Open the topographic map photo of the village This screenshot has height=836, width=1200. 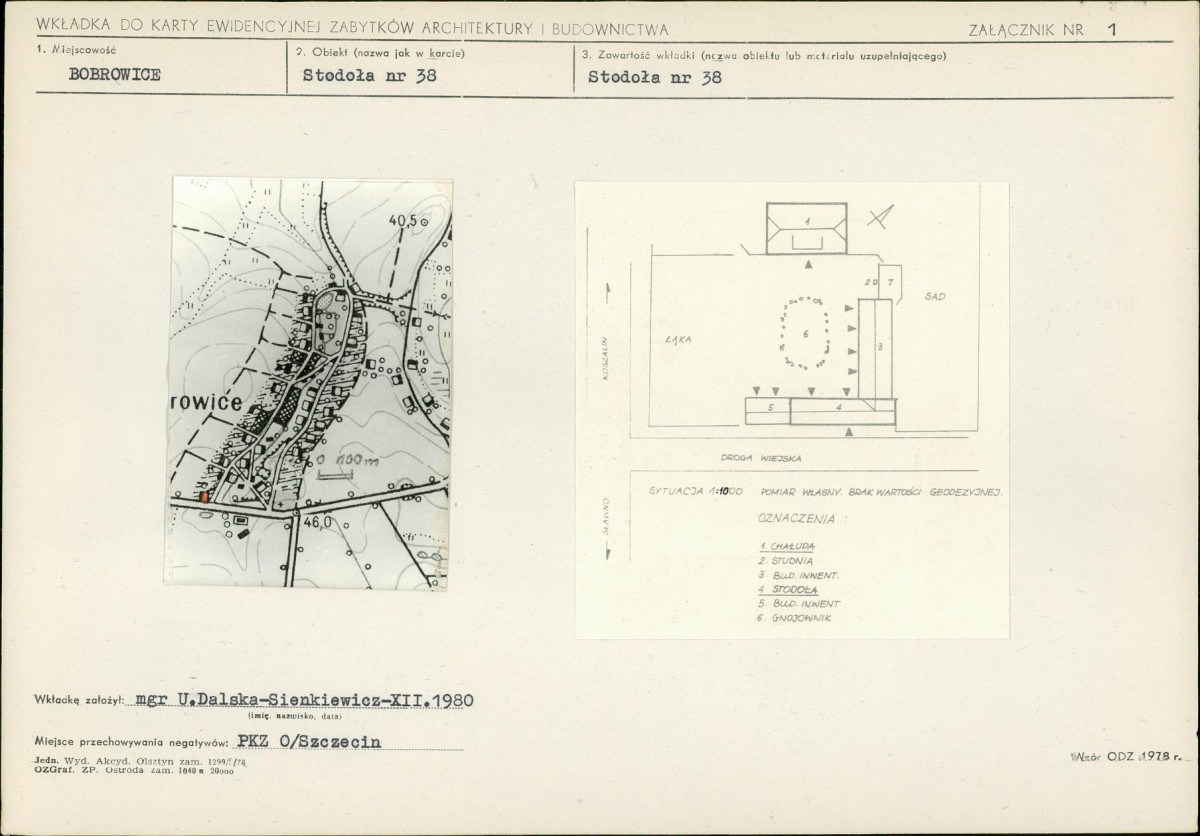pyautogui.click(x=309, y=383)
